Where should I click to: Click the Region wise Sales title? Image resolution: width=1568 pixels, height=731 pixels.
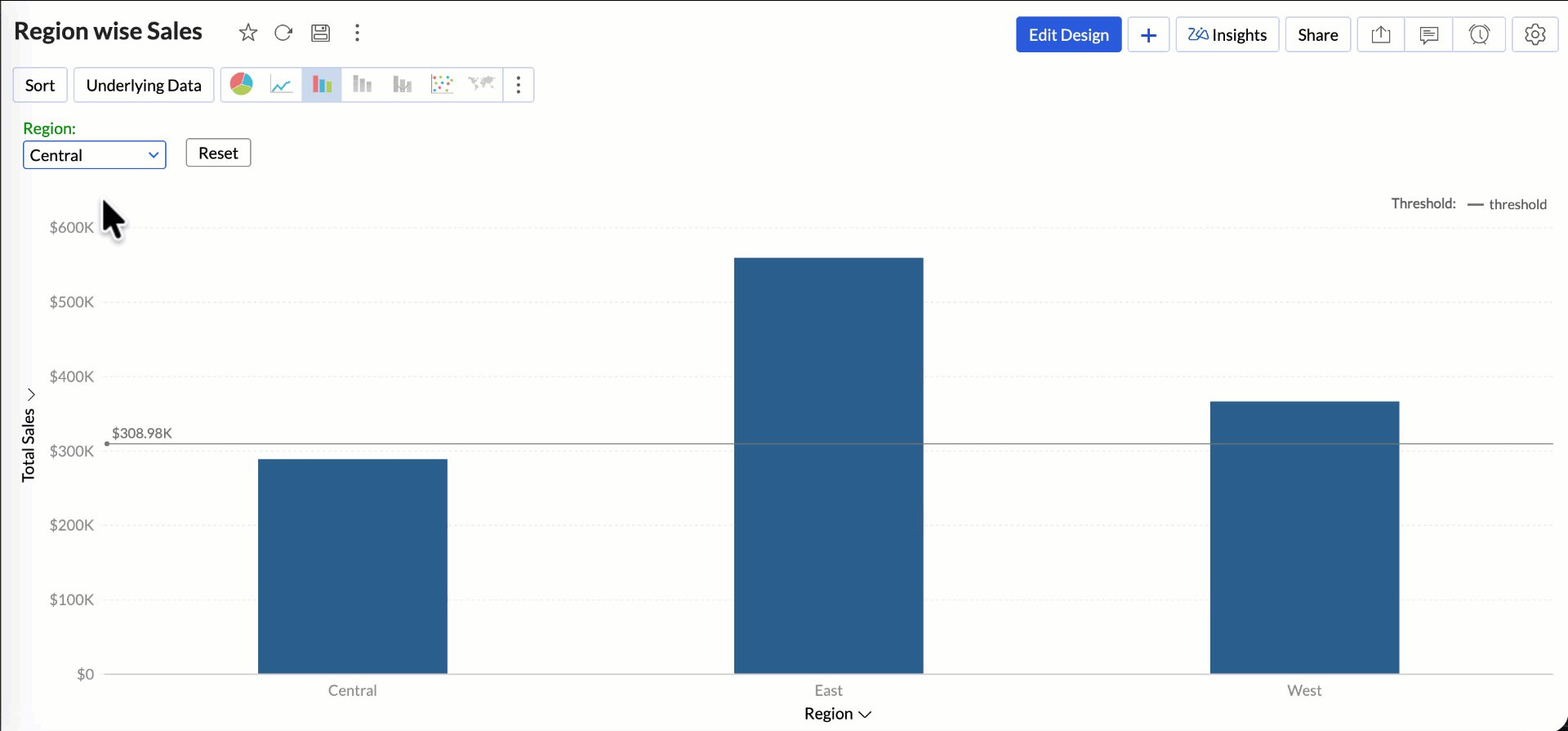click(109, 31)
